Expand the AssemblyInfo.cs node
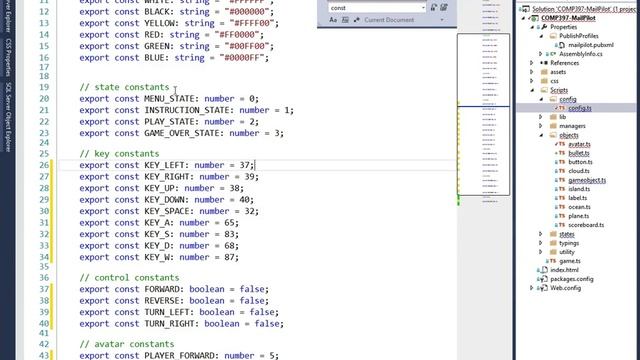The width and height of the screenshot is (640, 360). point(541,54)
